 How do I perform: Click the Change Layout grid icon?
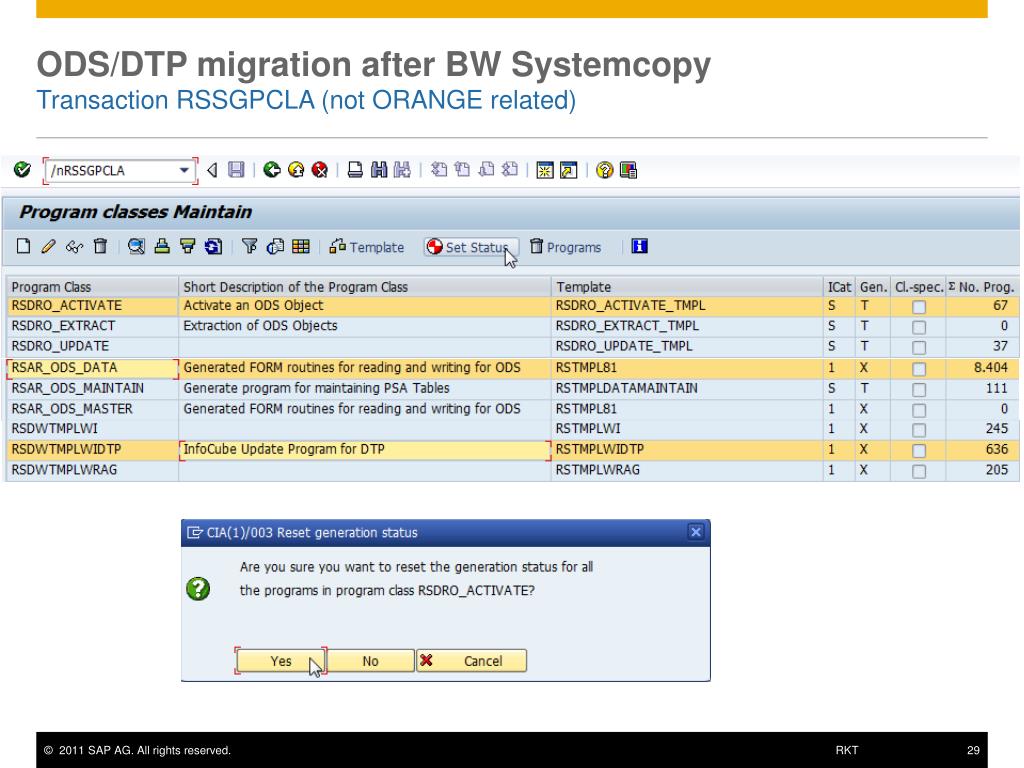(x=301, y=246)
